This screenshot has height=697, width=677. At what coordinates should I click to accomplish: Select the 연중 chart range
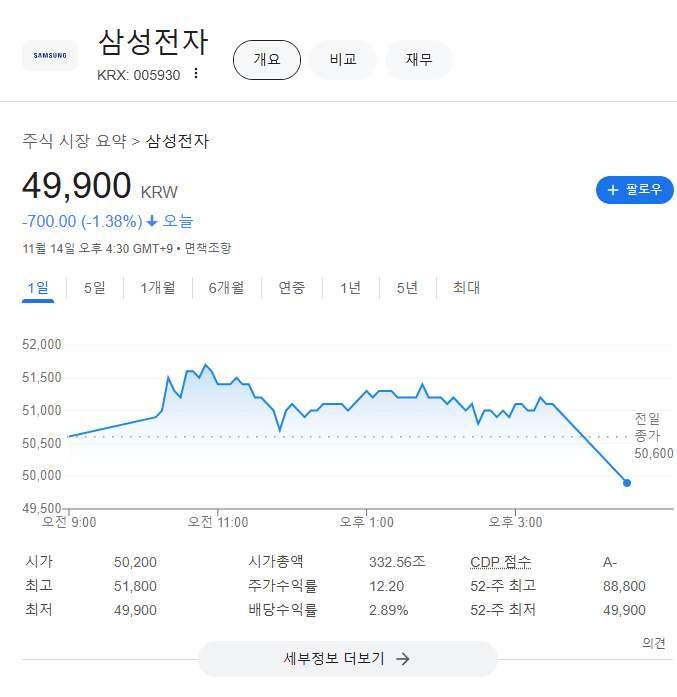point(292,288)
